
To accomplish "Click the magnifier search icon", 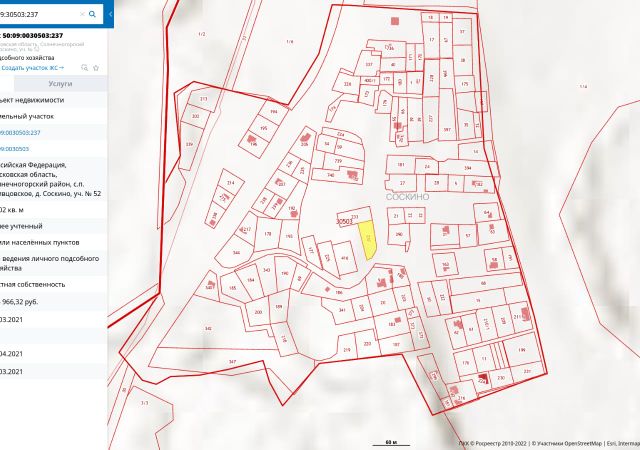I will coord(92,14).
